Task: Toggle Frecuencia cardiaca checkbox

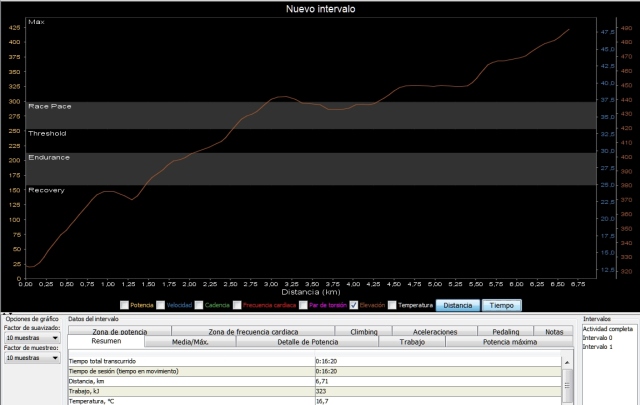Action: pos(241,305)
